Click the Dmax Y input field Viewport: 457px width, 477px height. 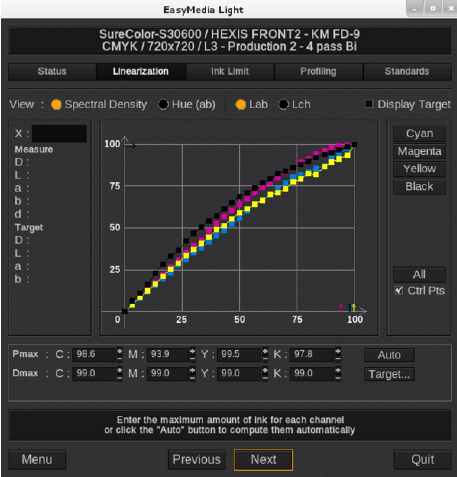(239, 374)
